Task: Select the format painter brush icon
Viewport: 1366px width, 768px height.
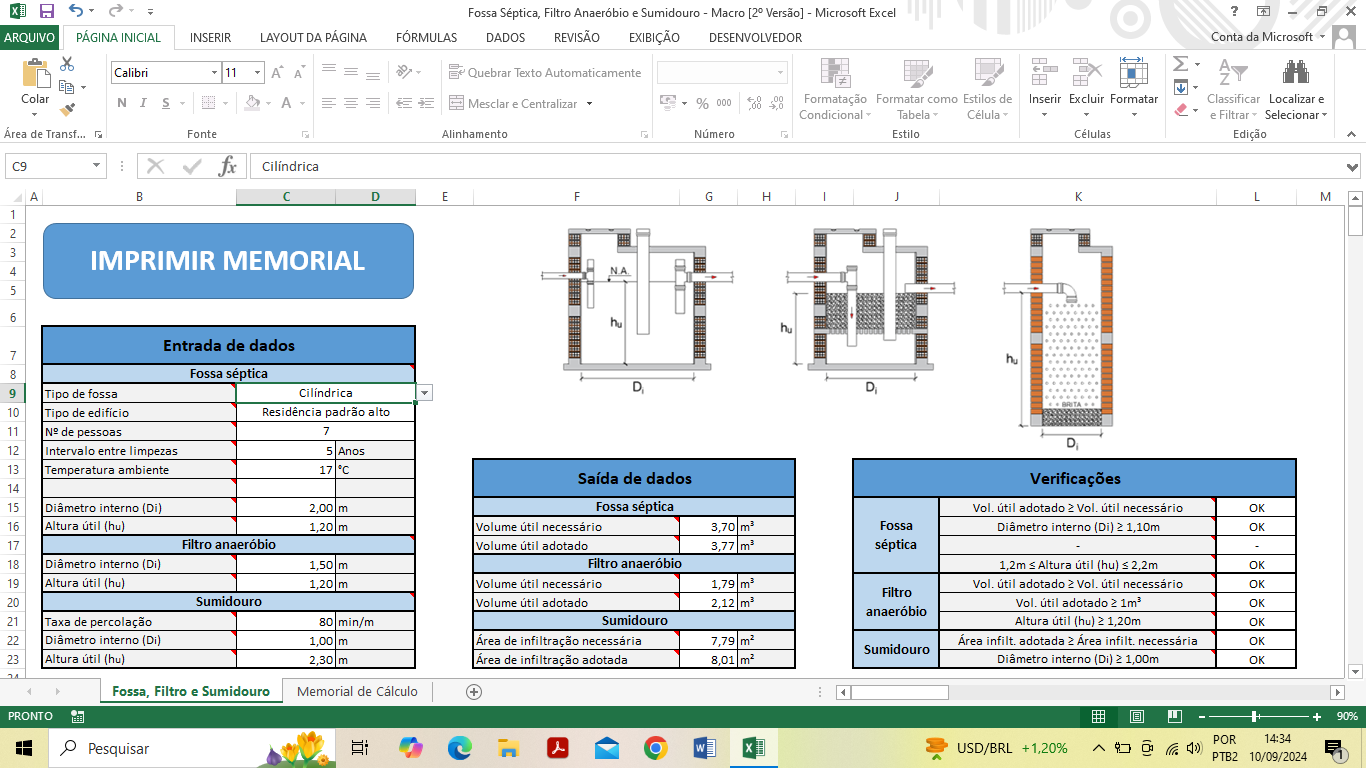Action: 67,110
